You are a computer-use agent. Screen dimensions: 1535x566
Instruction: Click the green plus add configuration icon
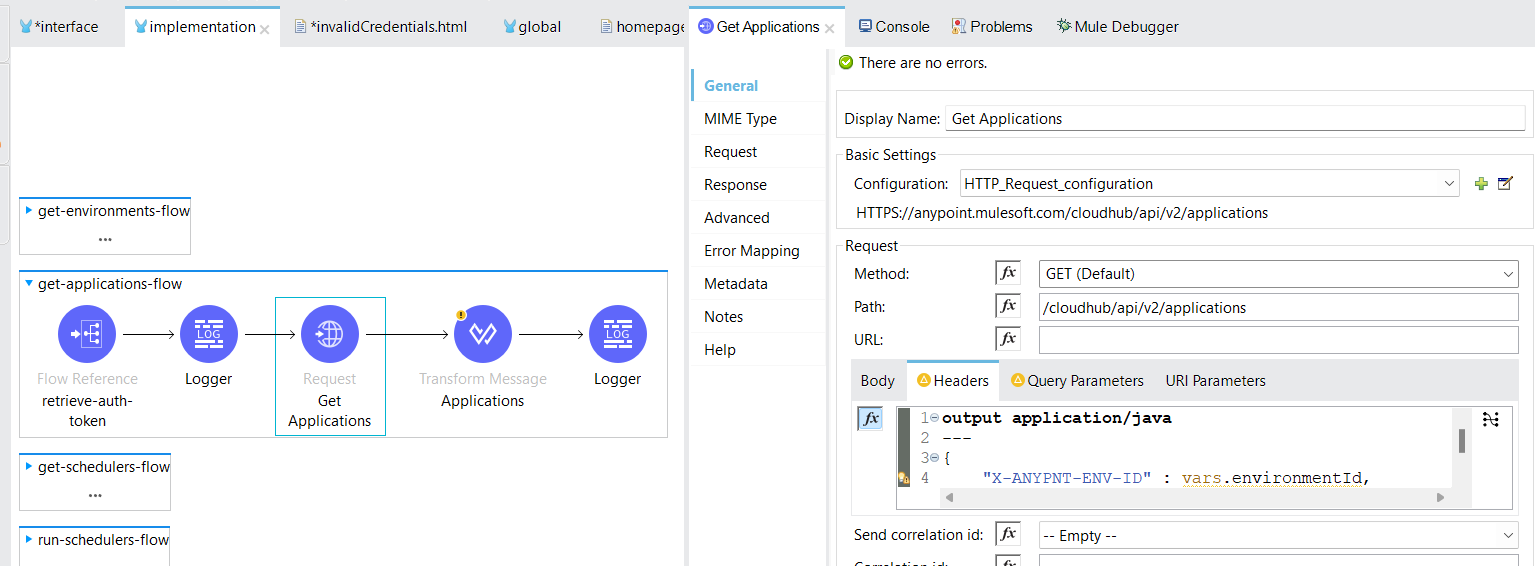[1481, 184]
